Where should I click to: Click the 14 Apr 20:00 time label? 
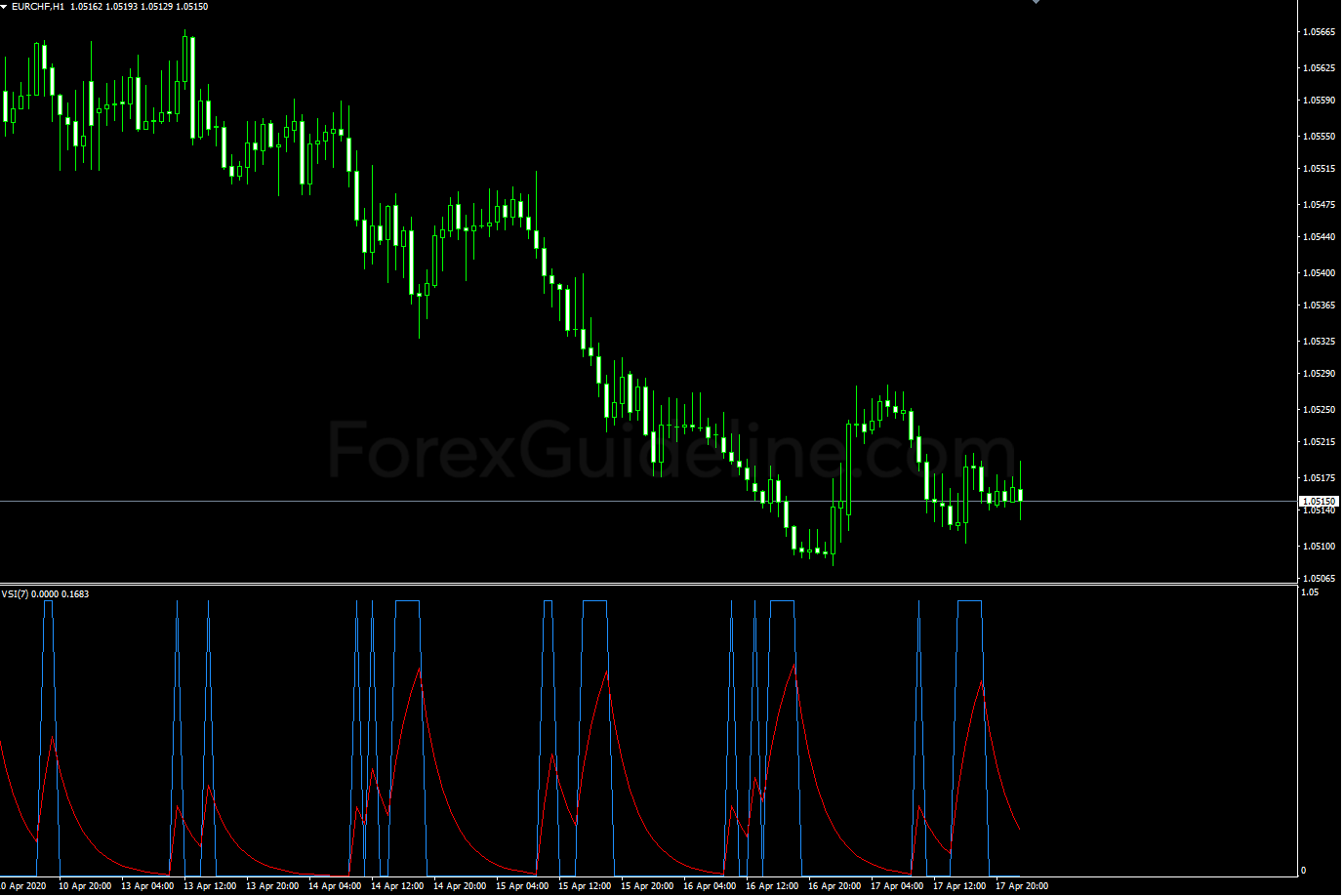(460, 886)
